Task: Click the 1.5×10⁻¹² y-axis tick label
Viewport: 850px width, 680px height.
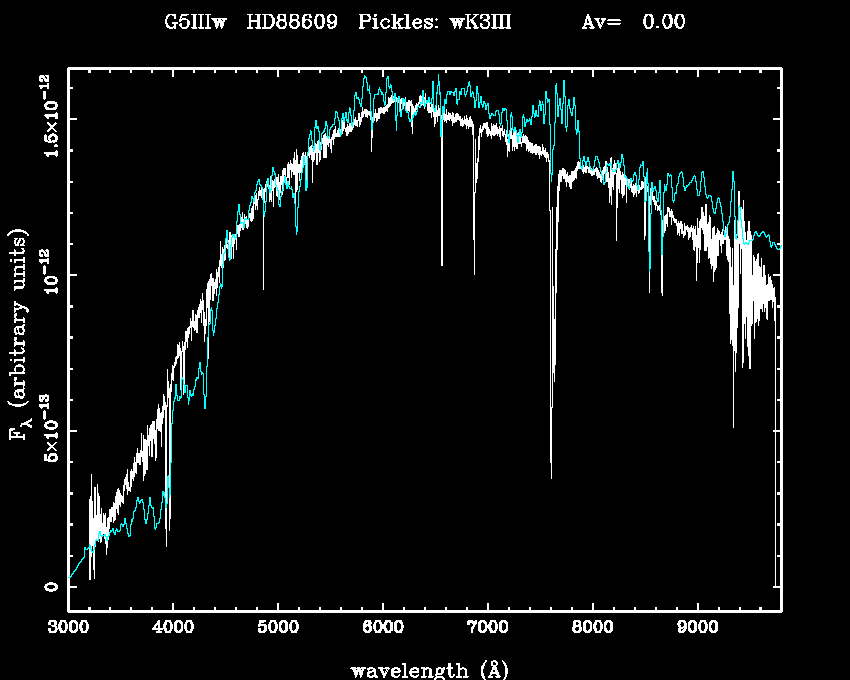Action: click(x=49, y=118)
